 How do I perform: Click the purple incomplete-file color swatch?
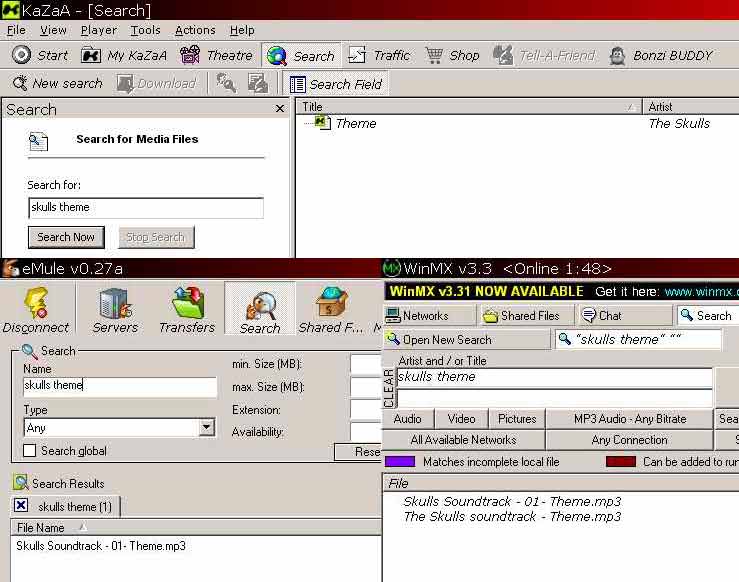pyautogui.click(x=400, y=462)
